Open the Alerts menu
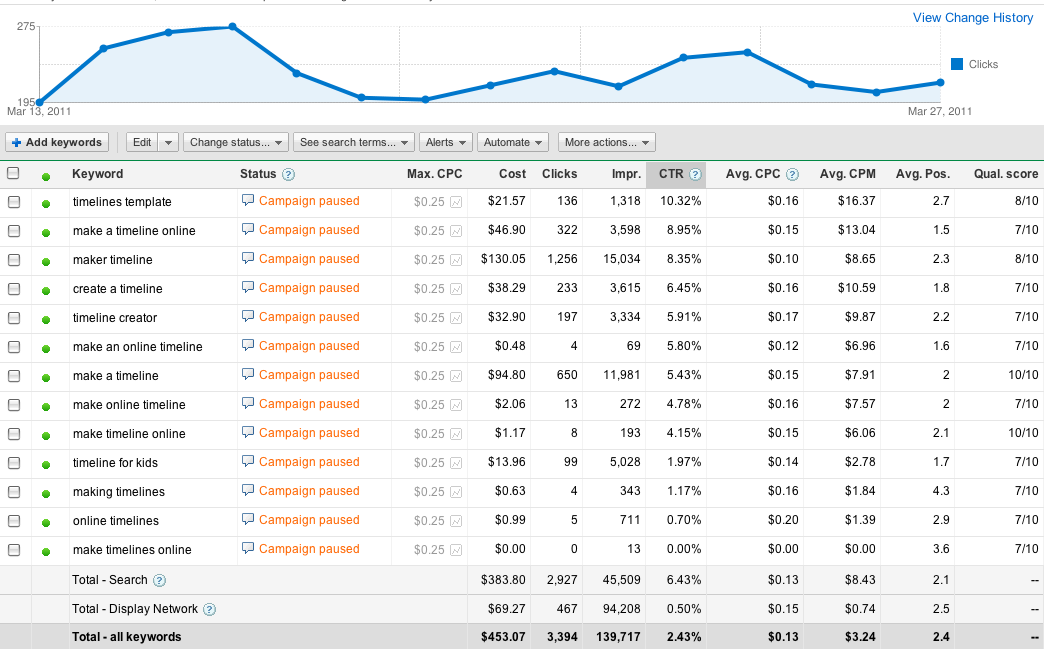 click(445, 142)
